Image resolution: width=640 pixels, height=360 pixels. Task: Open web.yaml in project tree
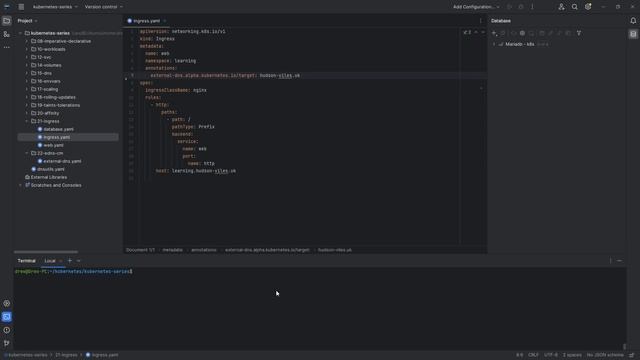pyautogui.click(x=53, y=145)
